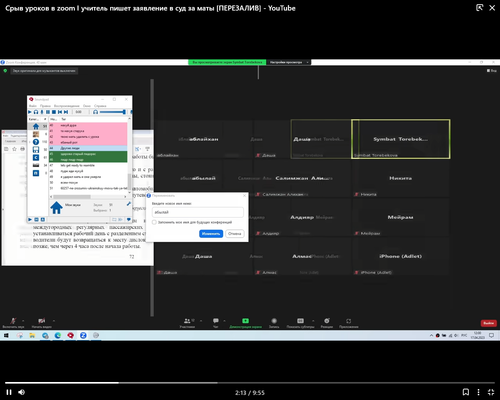Pause playback in Soundpad toolbar
The width and height of the screenshot is (500, 400).
[48, 112]
